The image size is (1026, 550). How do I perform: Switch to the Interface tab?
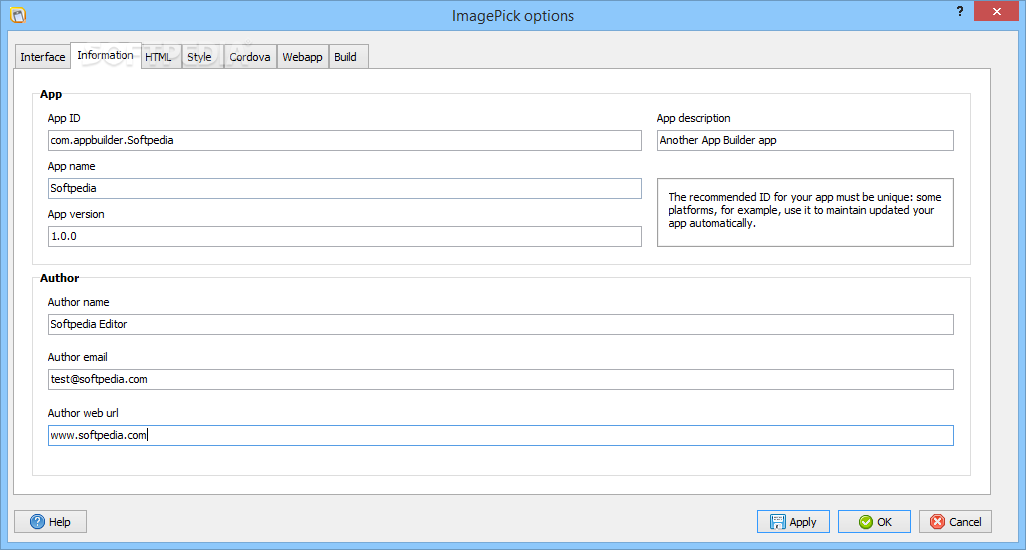[43, 57]
